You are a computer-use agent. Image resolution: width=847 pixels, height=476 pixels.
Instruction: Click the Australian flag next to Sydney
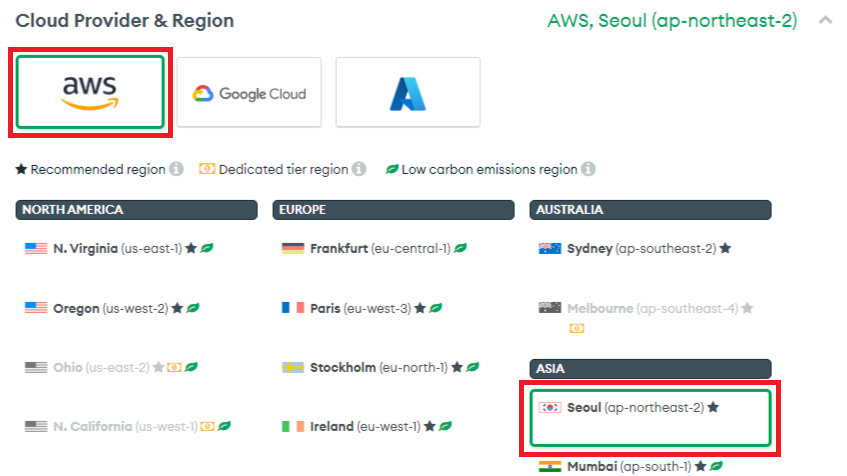550,249
